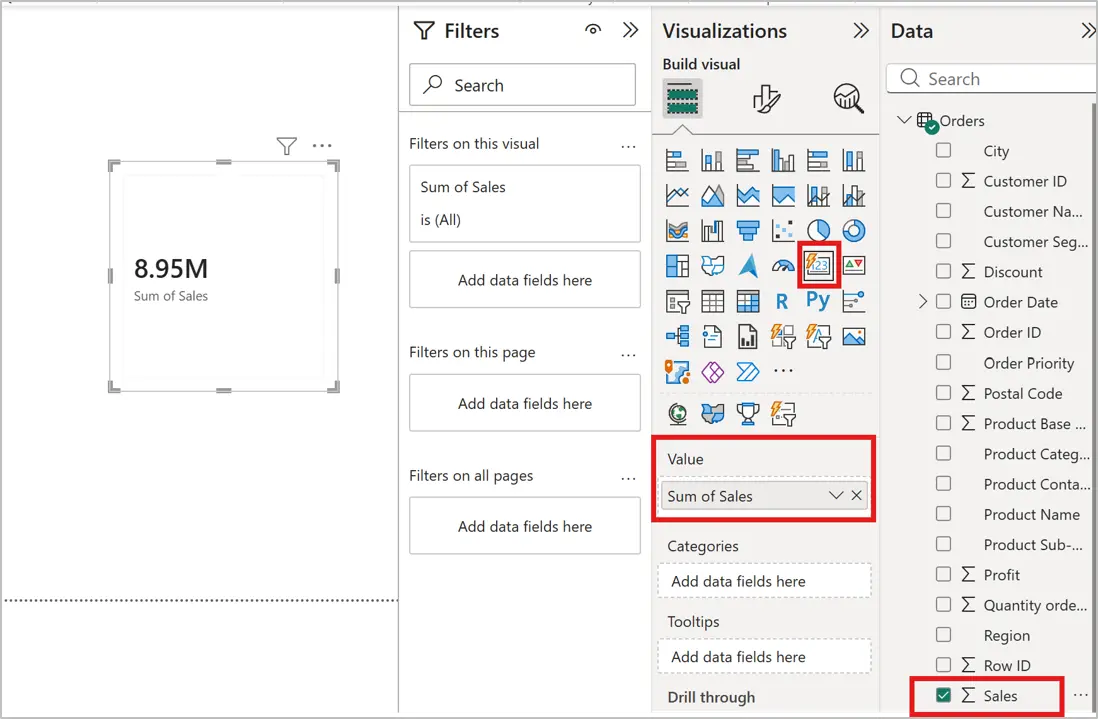Select the waterfall chart visual
This screenshot has width=1098, height=719.
point(712,230)
